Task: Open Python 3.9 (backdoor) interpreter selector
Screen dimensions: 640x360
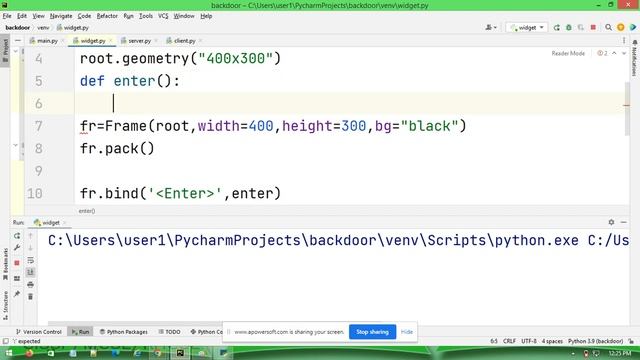Action: 595,341
